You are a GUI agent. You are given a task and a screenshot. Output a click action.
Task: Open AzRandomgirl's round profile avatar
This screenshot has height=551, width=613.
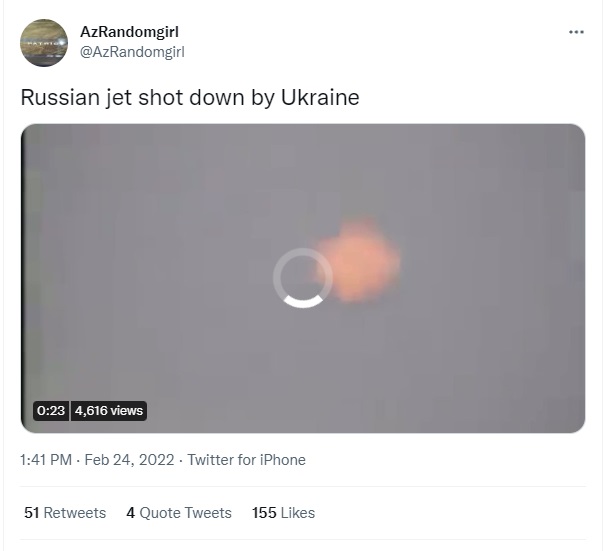tap(44, 43)
